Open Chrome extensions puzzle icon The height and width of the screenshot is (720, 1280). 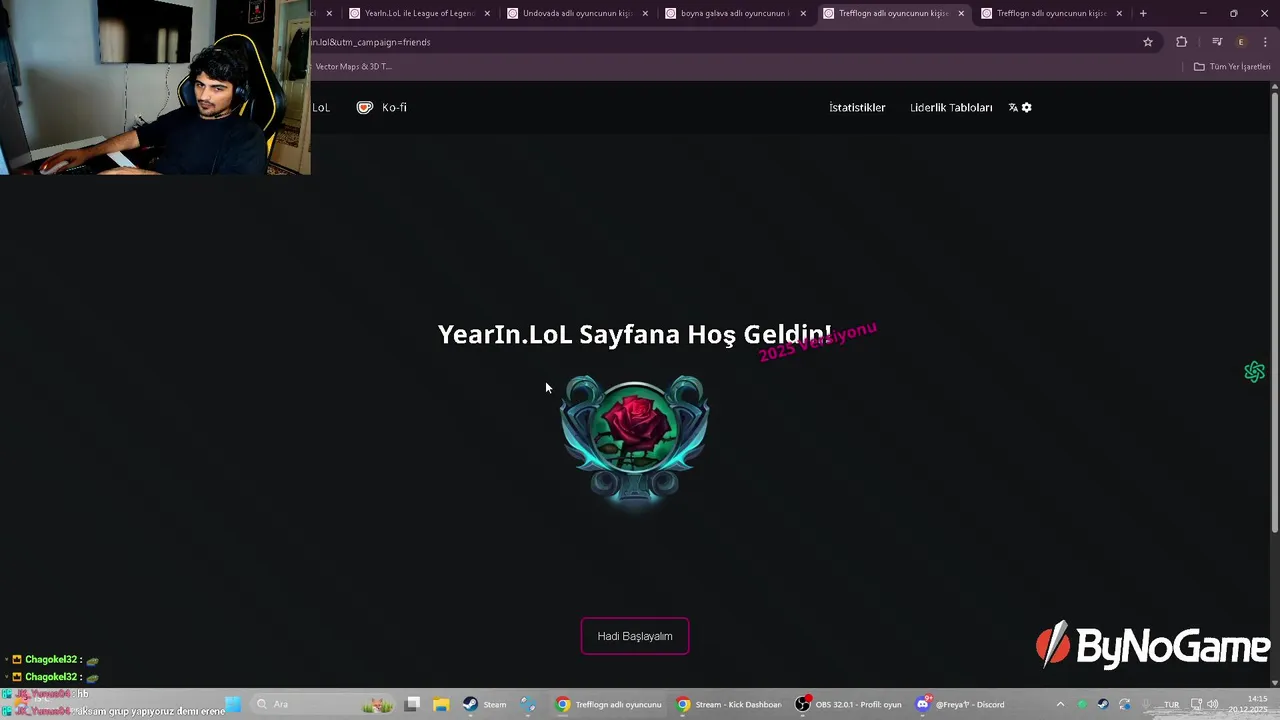coord(1182,42)
